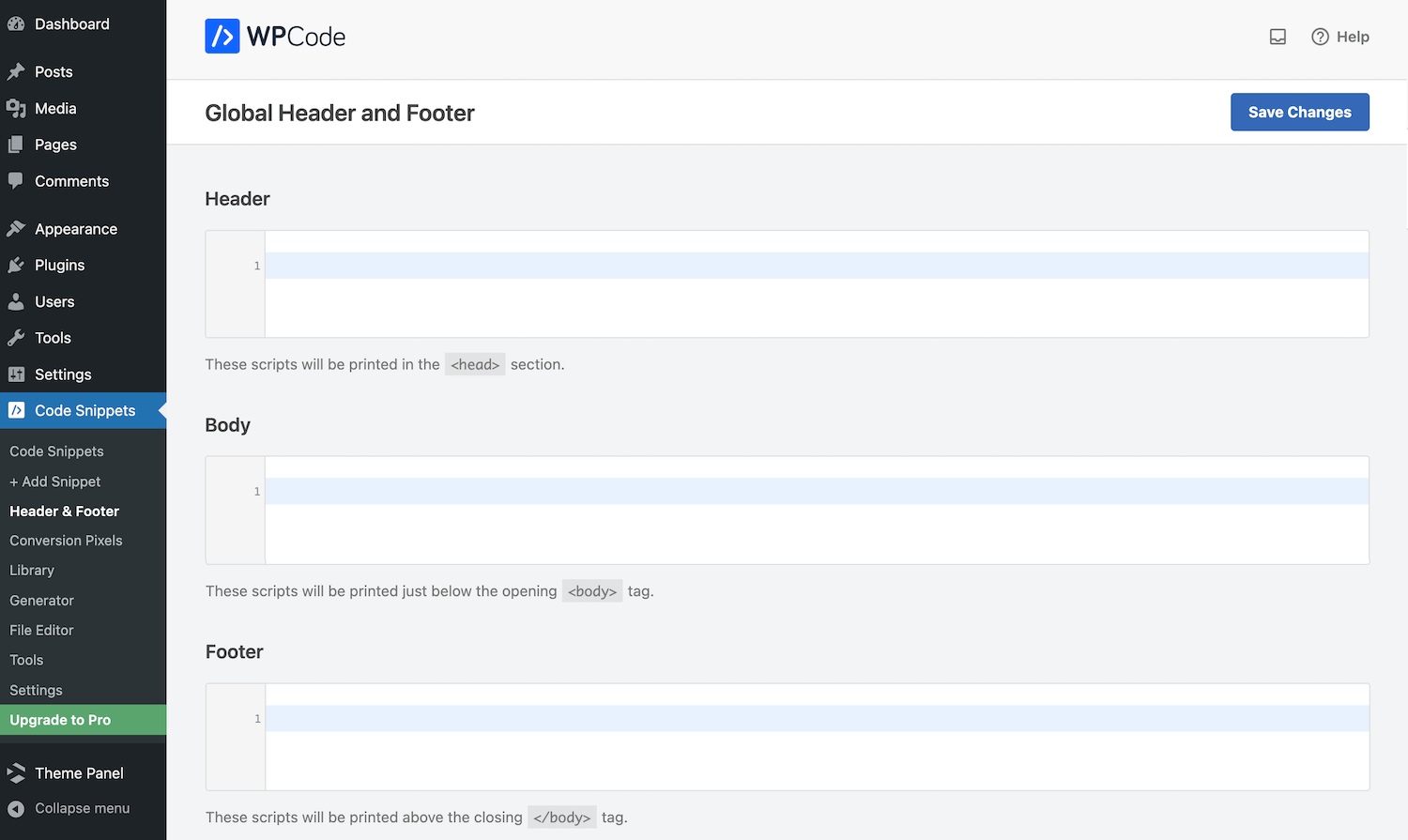Open the Generator submenu item
1408x840 pixels.
[x=41, y=601]
